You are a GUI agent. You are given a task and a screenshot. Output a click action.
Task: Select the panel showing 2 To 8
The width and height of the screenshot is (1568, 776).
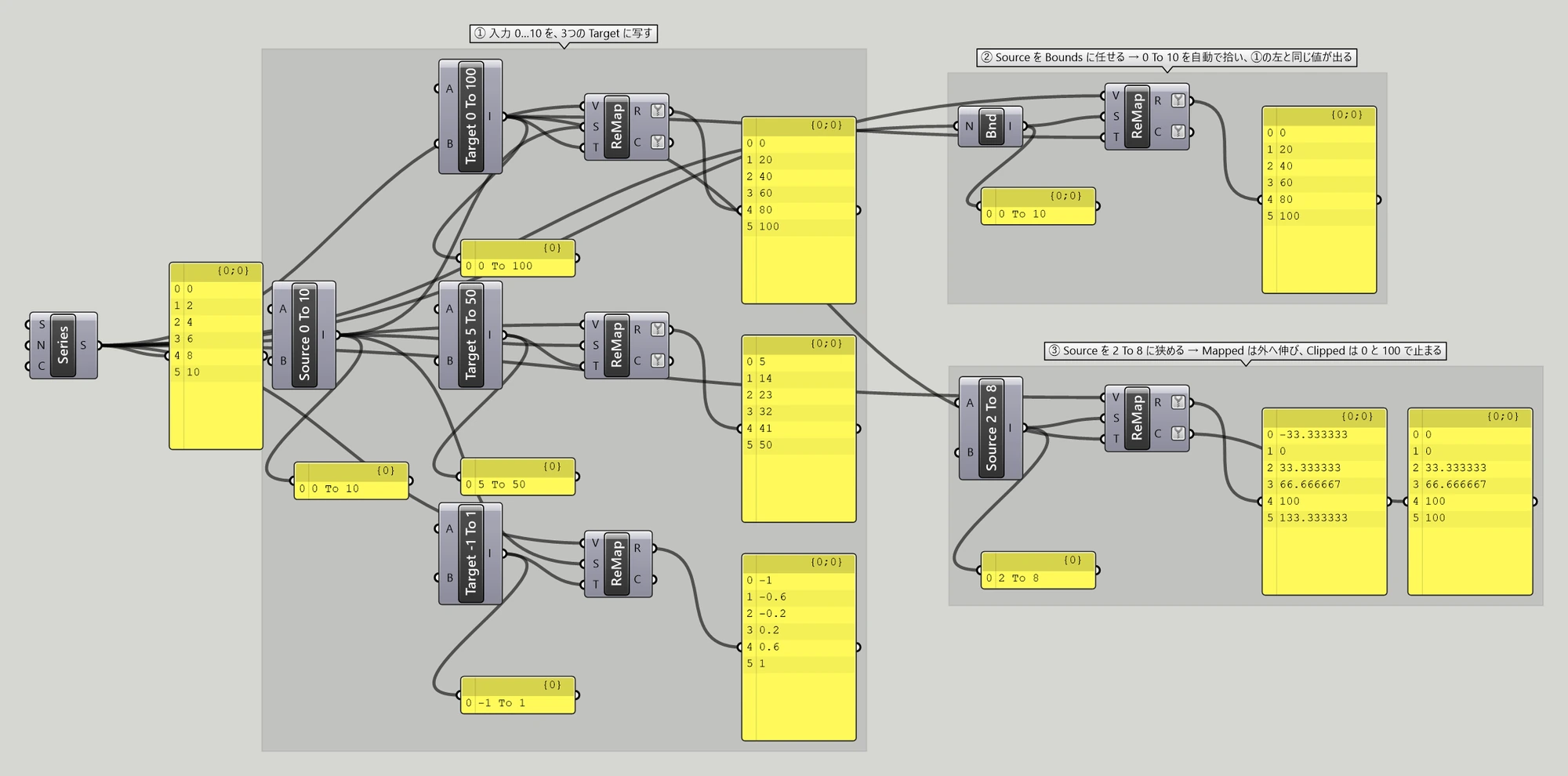(x=1038, y=571)
